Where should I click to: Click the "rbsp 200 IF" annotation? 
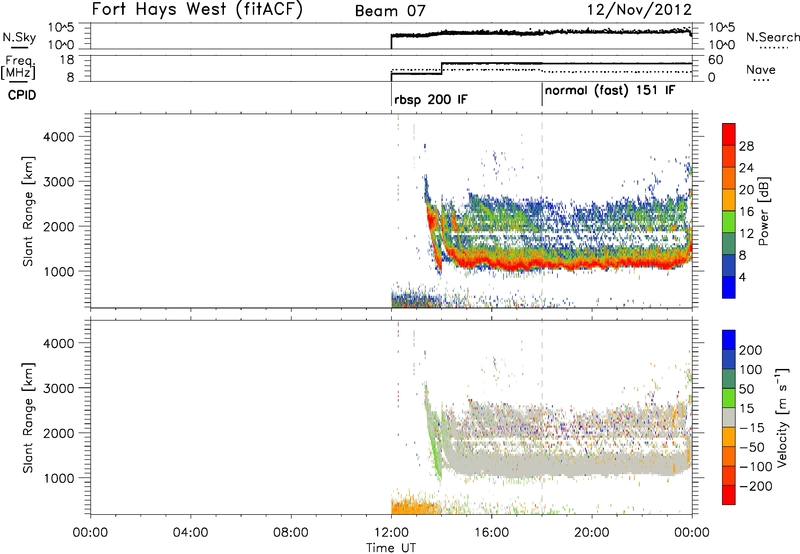[431, 99]
